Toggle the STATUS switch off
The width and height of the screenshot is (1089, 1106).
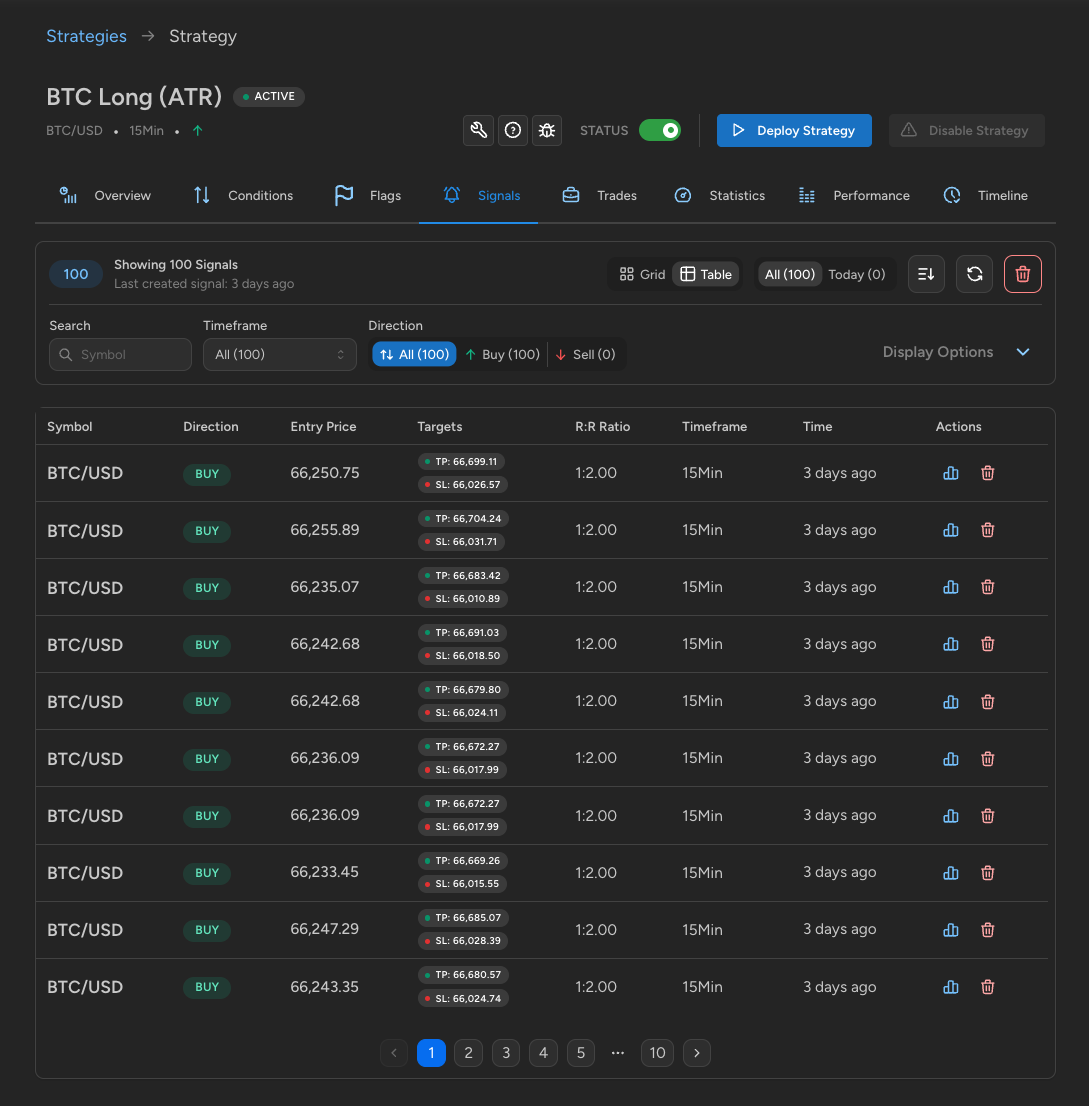(659, 130)
